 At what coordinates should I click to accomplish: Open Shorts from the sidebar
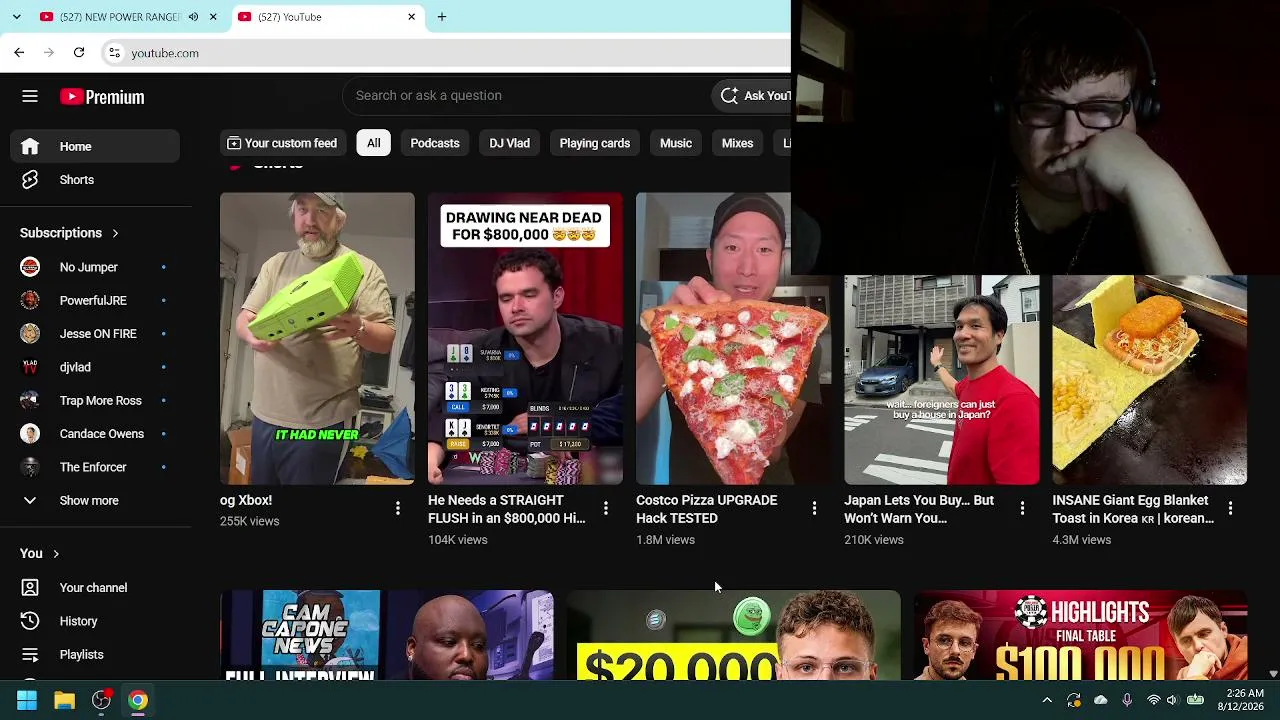(96, 180)
